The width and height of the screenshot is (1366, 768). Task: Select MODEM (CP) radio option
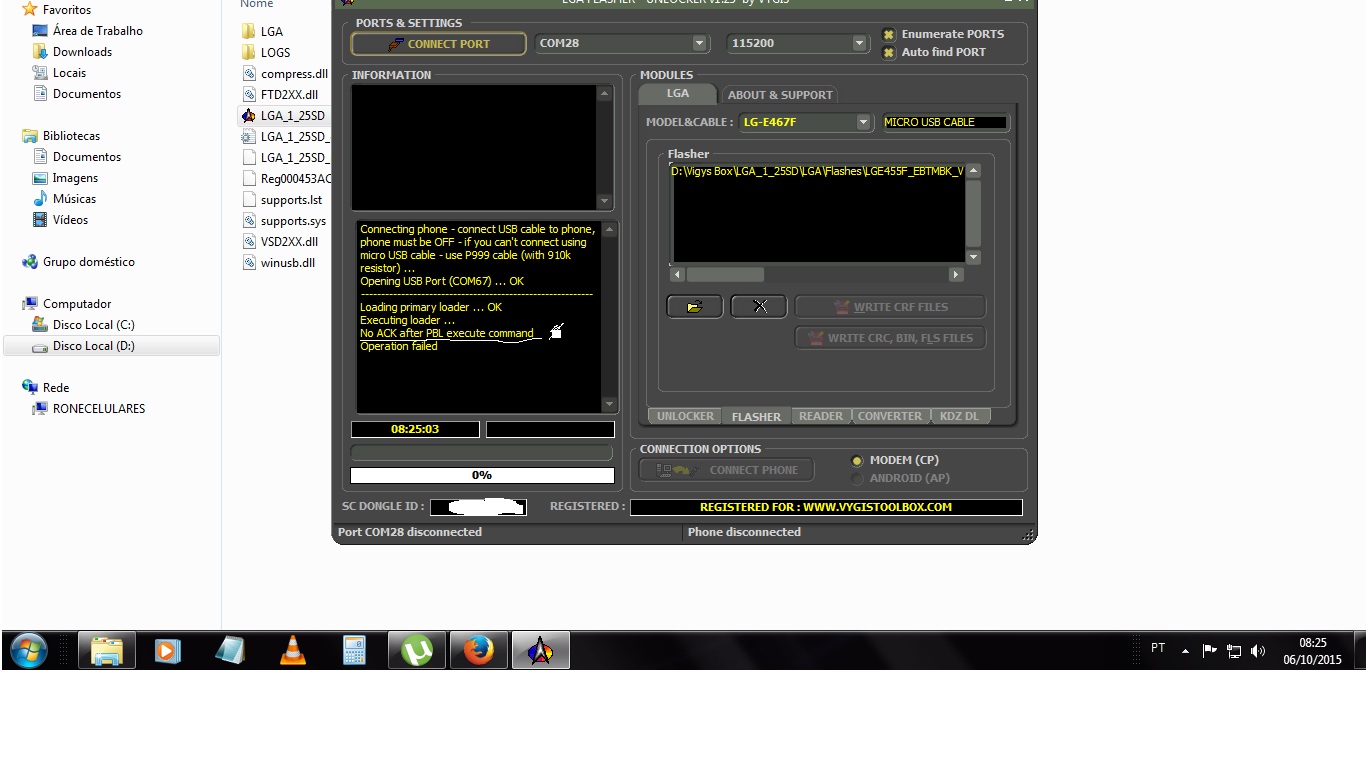(x=857, y=461)
